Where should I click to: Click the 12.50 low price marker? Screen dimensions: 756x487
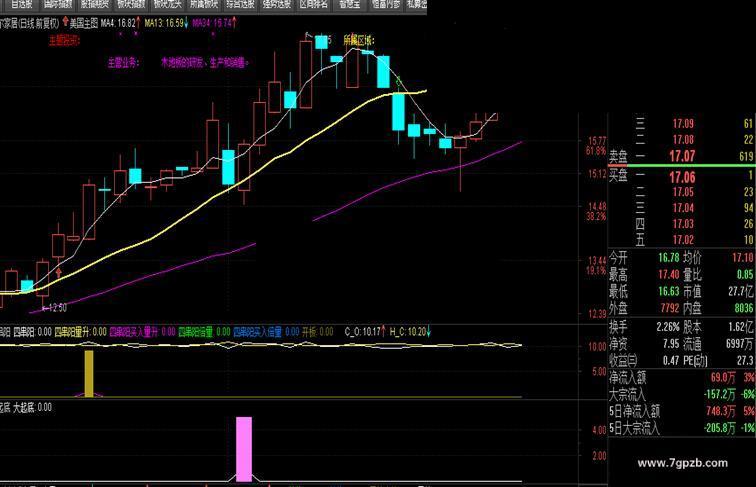pyautogui.click(x=57, y=308)
